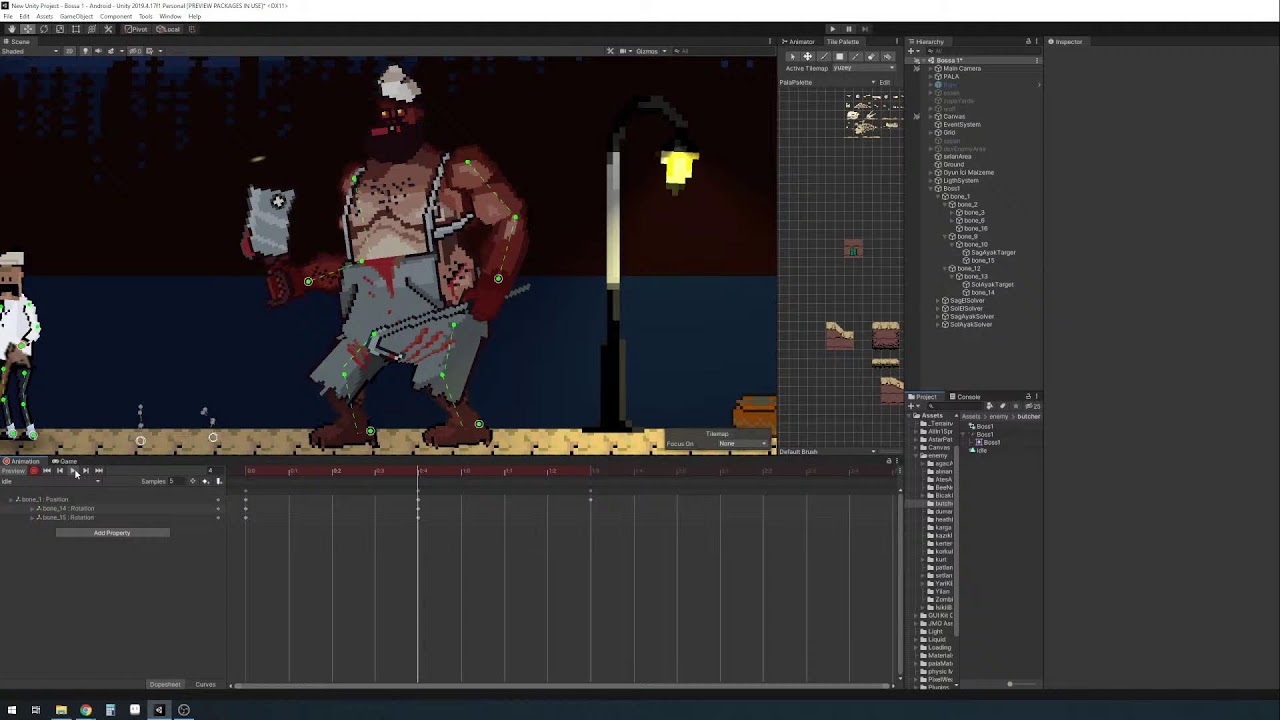
Task: Select the Tile Palette eraser tool
Action: [x=872, y=56]
